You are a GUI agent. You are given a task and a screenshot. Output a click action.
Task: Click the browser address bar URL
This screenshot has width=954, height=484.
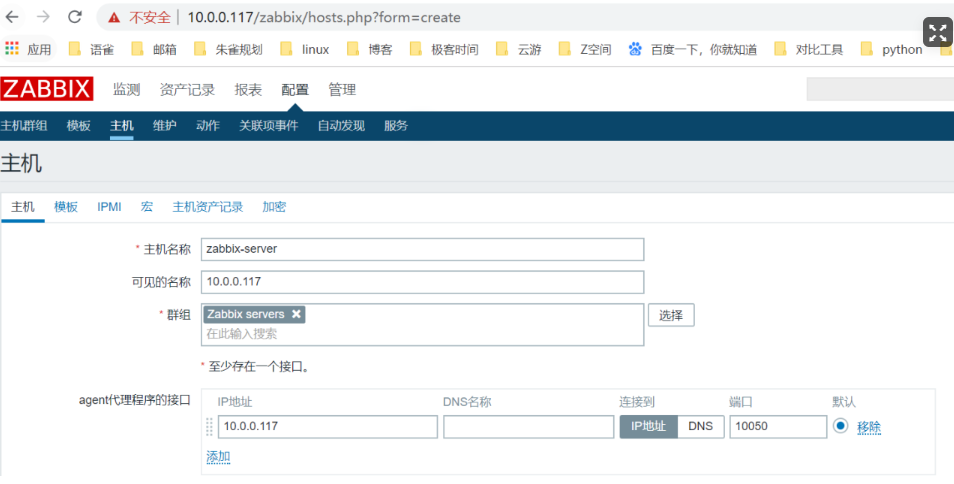click(x=324, y=18)
